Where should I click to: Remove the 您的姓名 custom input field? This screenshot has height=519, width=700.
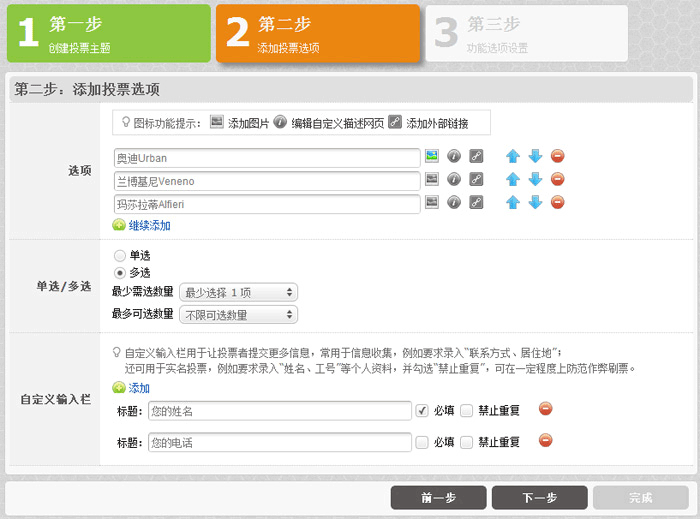(x=546, y=409)
